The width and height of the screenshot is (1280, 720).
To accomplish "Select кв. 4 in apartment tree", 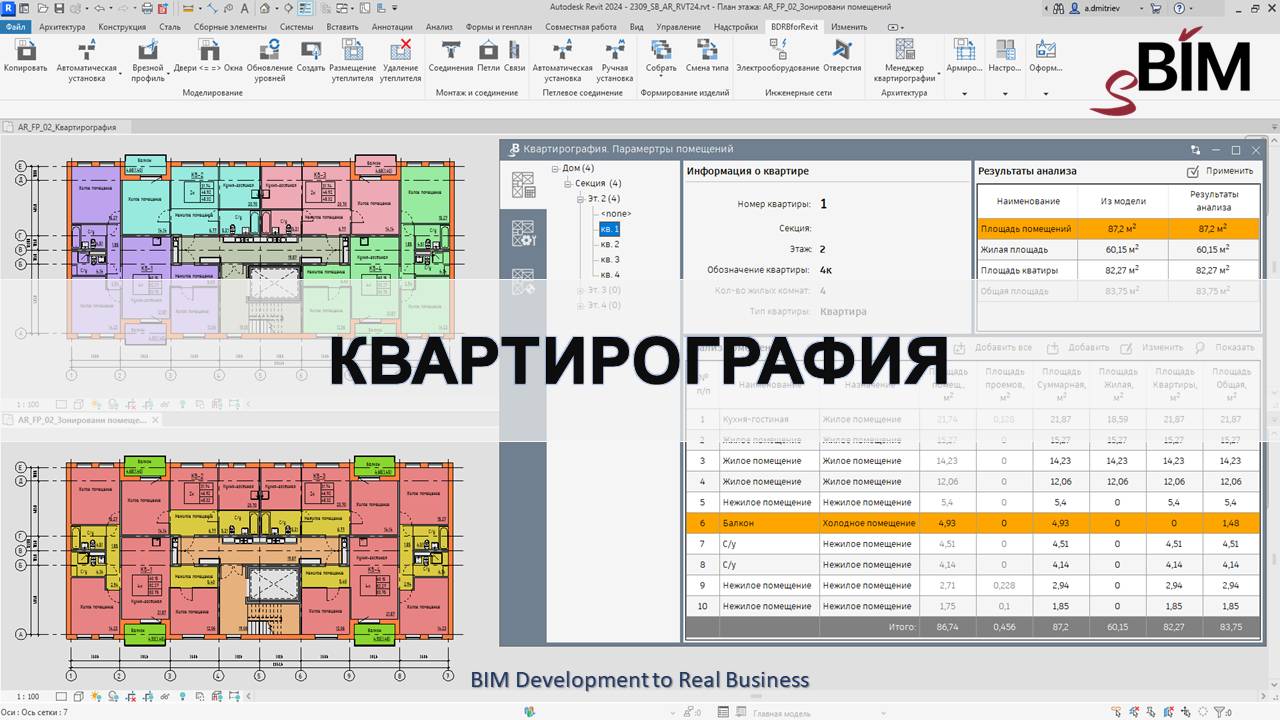I will pos(610,274).
